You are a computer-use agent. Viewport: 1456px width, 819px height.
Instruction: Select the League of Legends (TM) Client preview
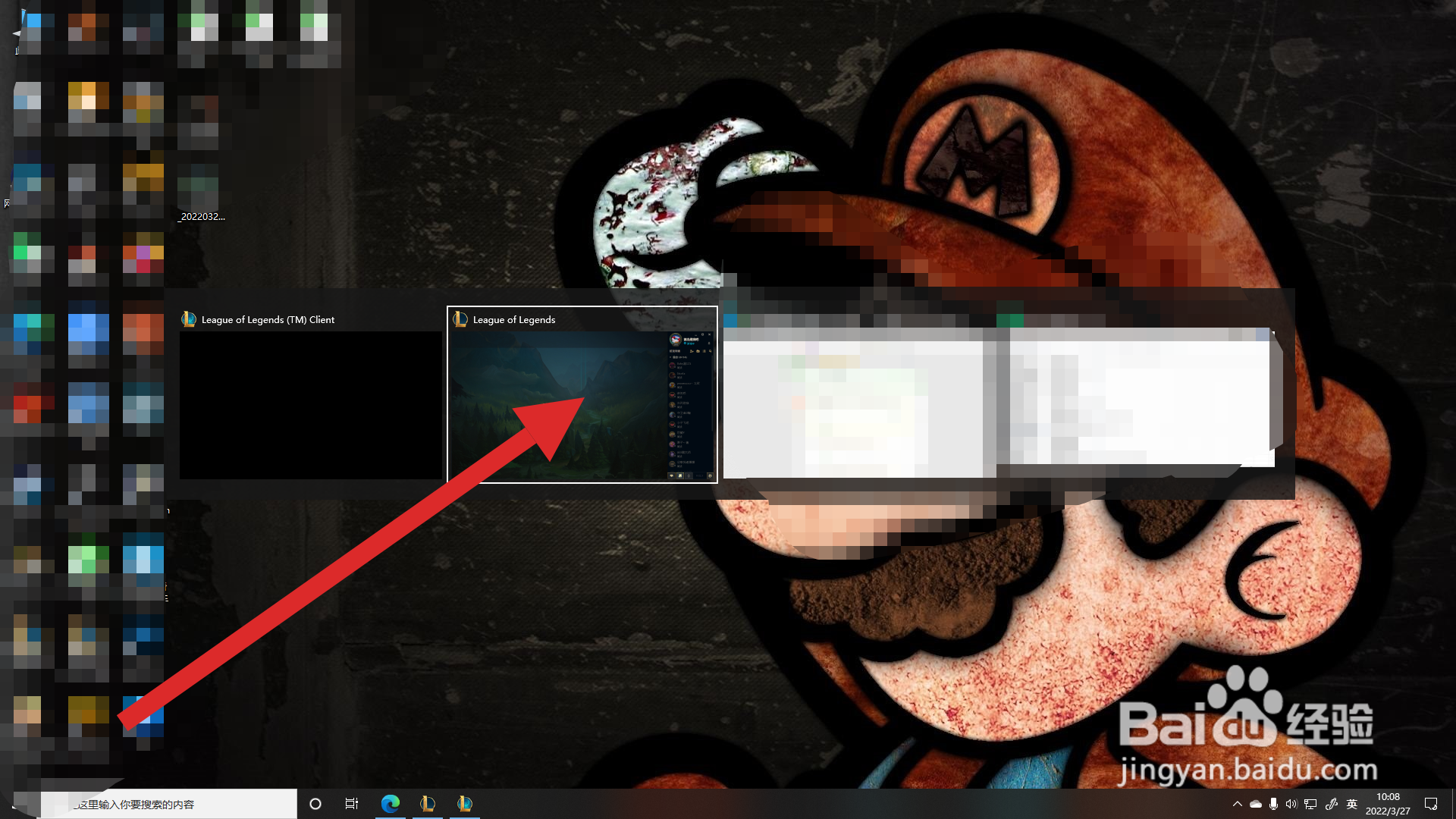pyautogui.click(x=310, y=405)
